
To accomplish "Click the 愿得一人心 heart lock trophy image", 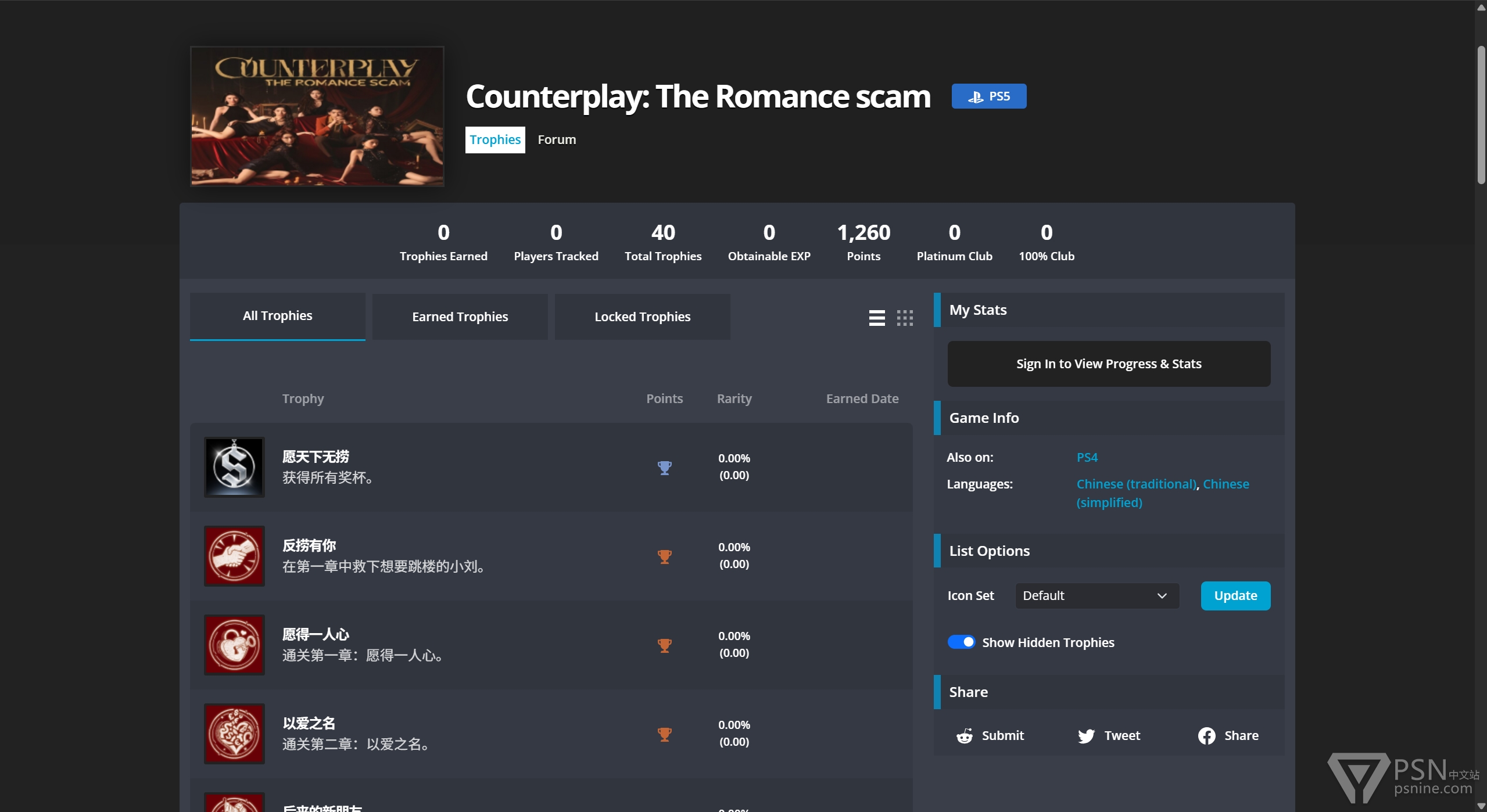I will click(234, 645).
